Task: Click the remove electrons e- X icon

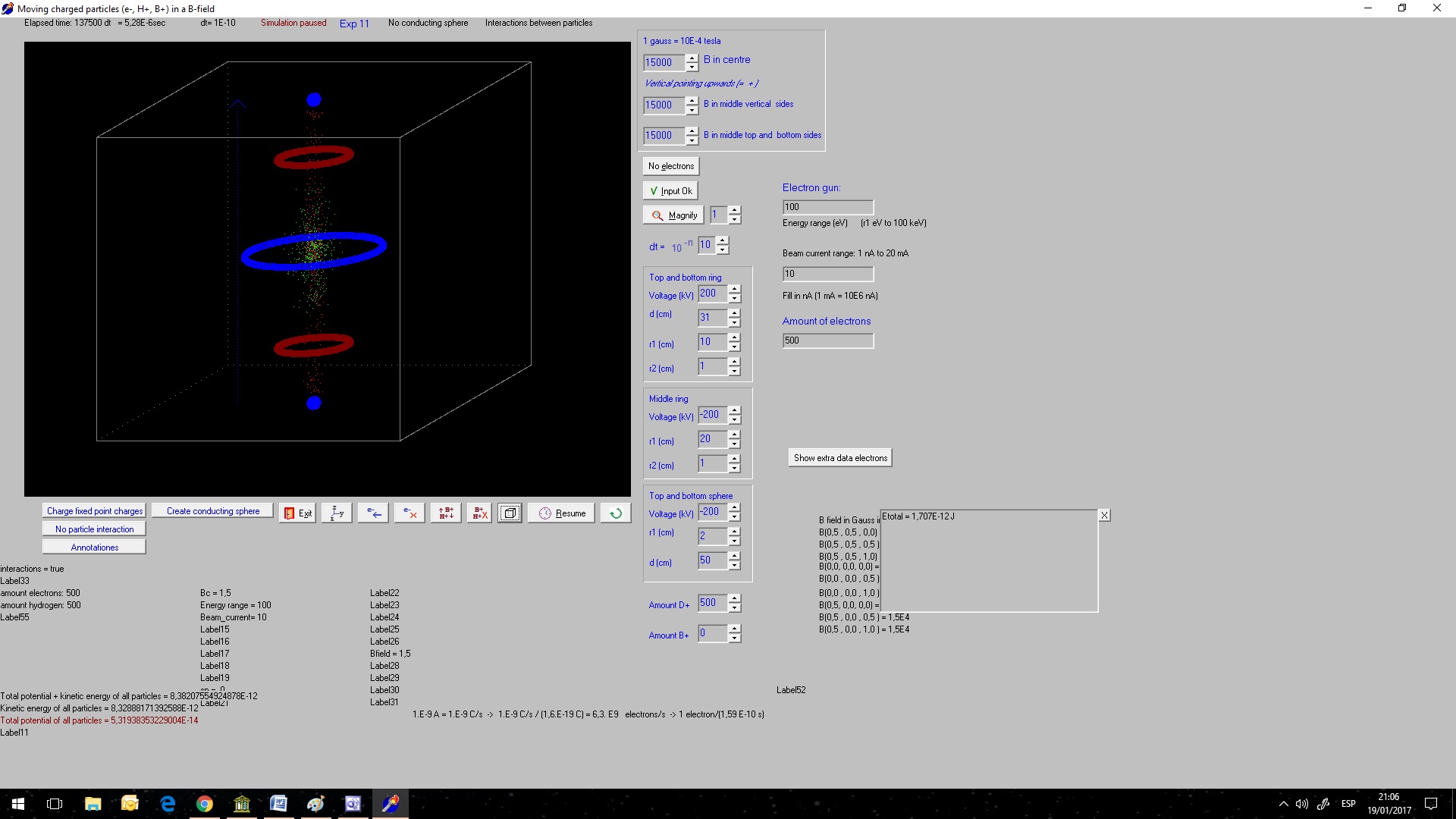Action: [409, 513]
